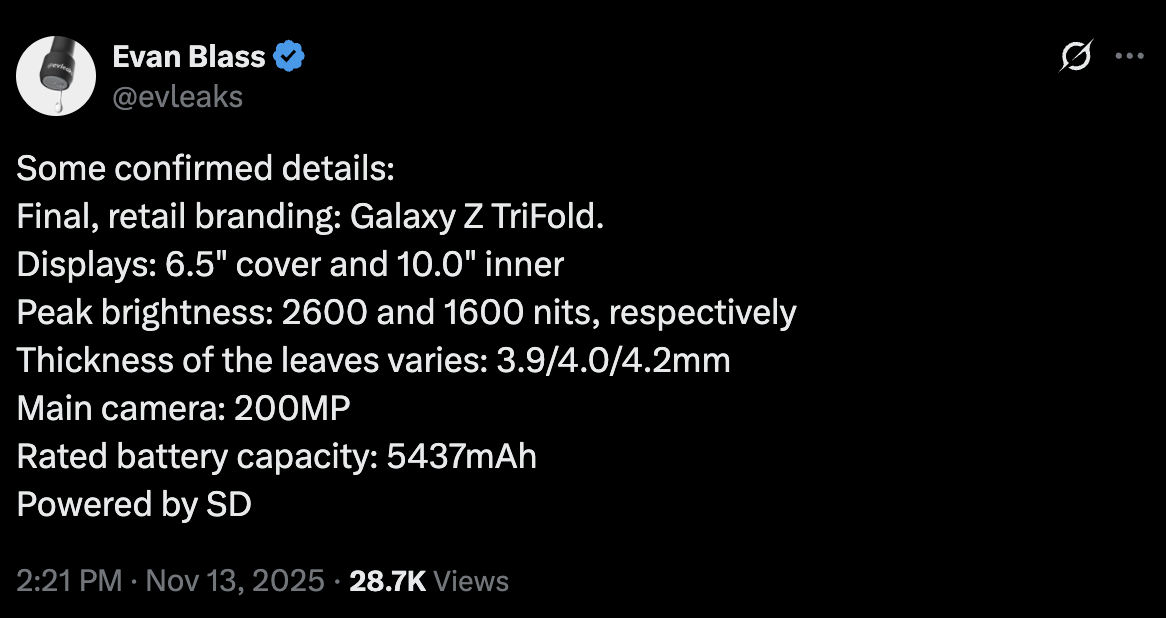
Task: Click the 28.7K view count
Action: click(x=387, y=581)
